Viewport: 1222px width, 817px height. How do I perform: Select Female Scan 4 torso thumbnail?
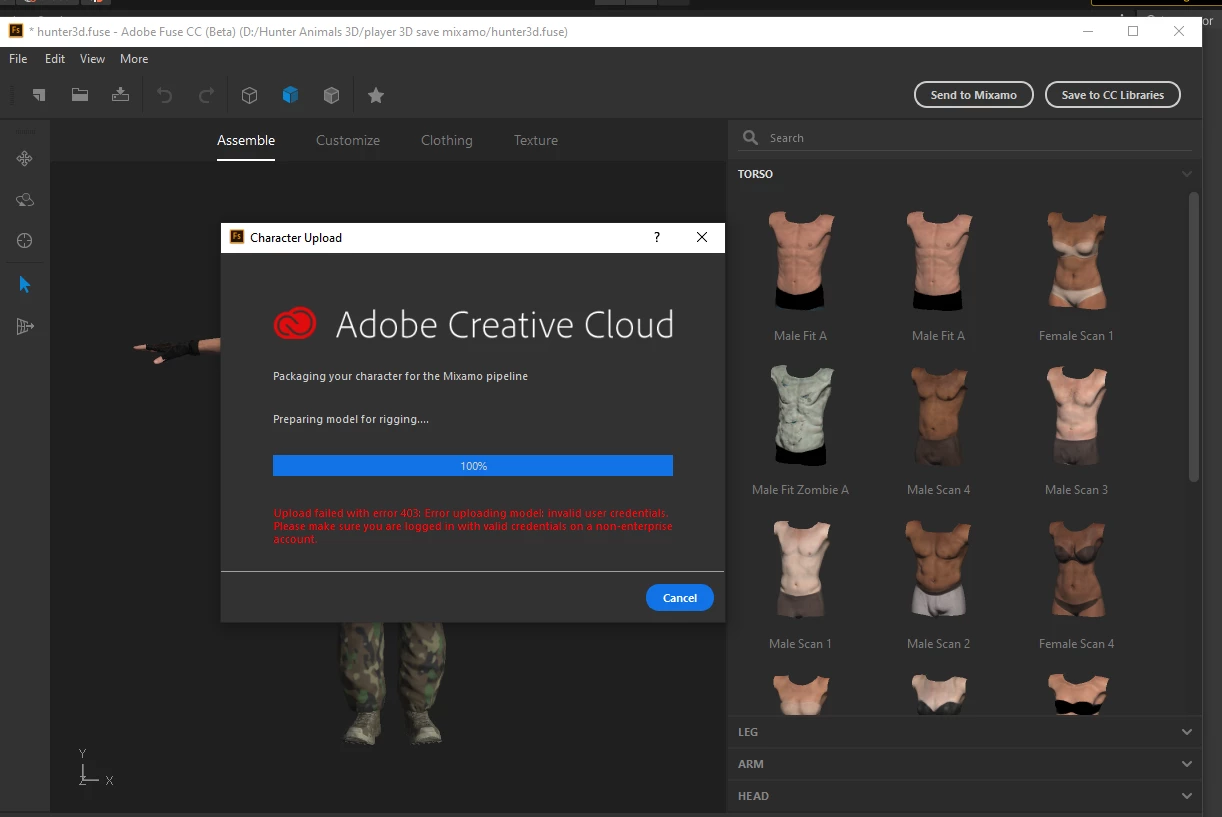tap(1076, 569)
